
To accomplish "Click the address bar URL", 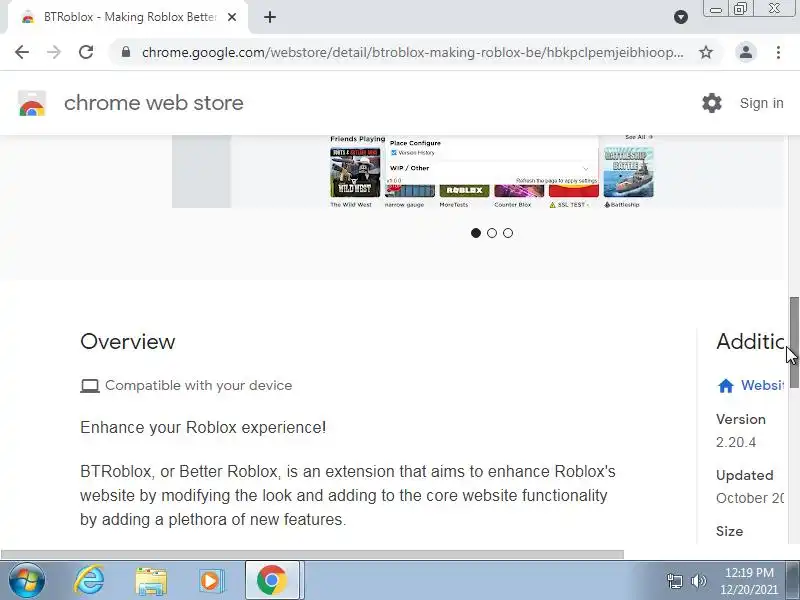I will pos(412,52).
